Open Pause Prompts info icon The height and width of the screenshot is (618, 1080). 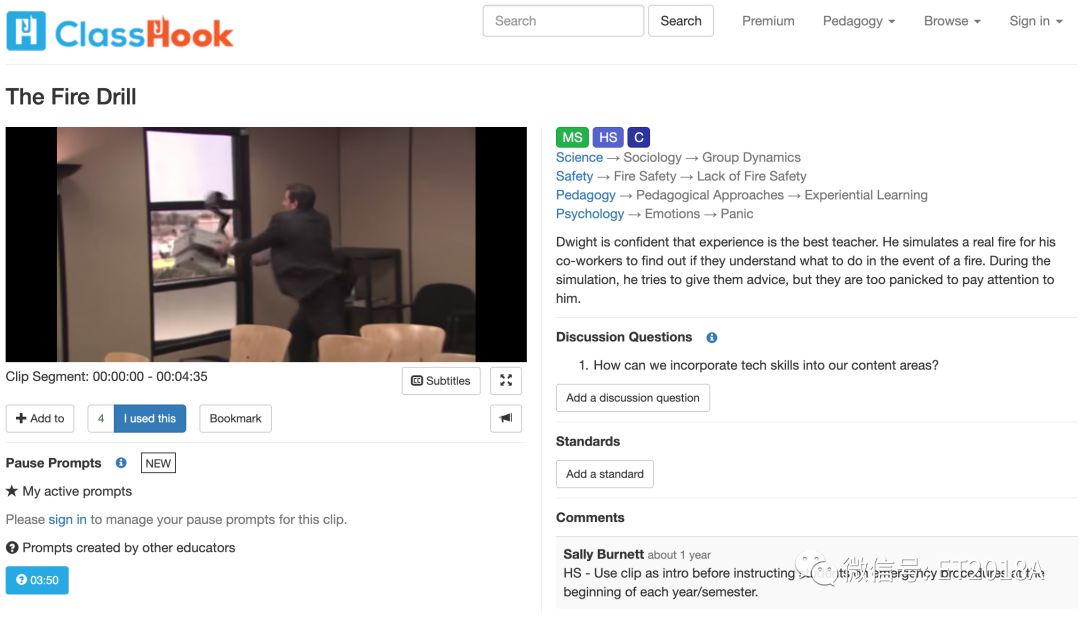click(121, 463)
